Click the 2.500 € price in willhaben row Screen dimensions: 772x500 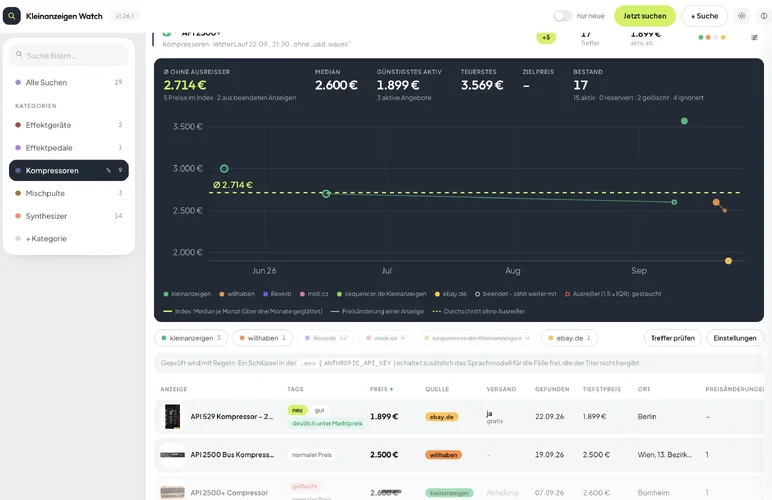click(384, 455)
